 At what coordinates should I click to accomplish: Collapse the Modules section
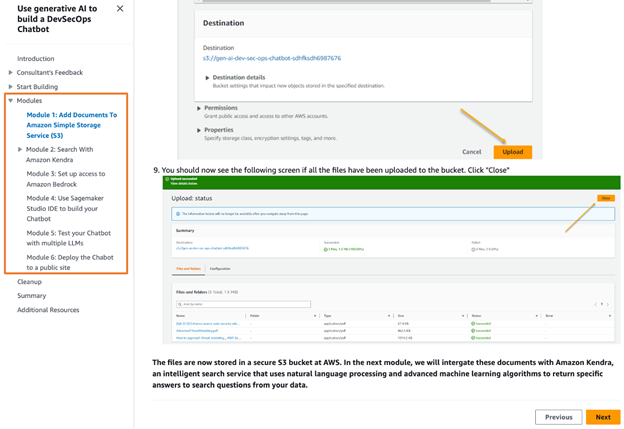(x=11, y=100)
